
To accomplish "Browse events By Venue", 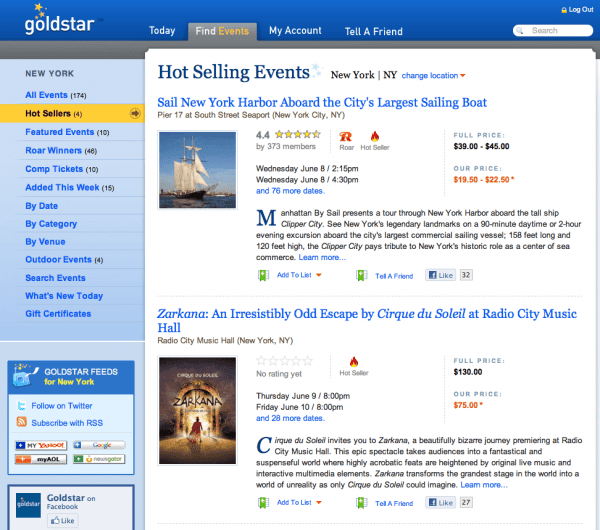I will (x=45, y=242).
